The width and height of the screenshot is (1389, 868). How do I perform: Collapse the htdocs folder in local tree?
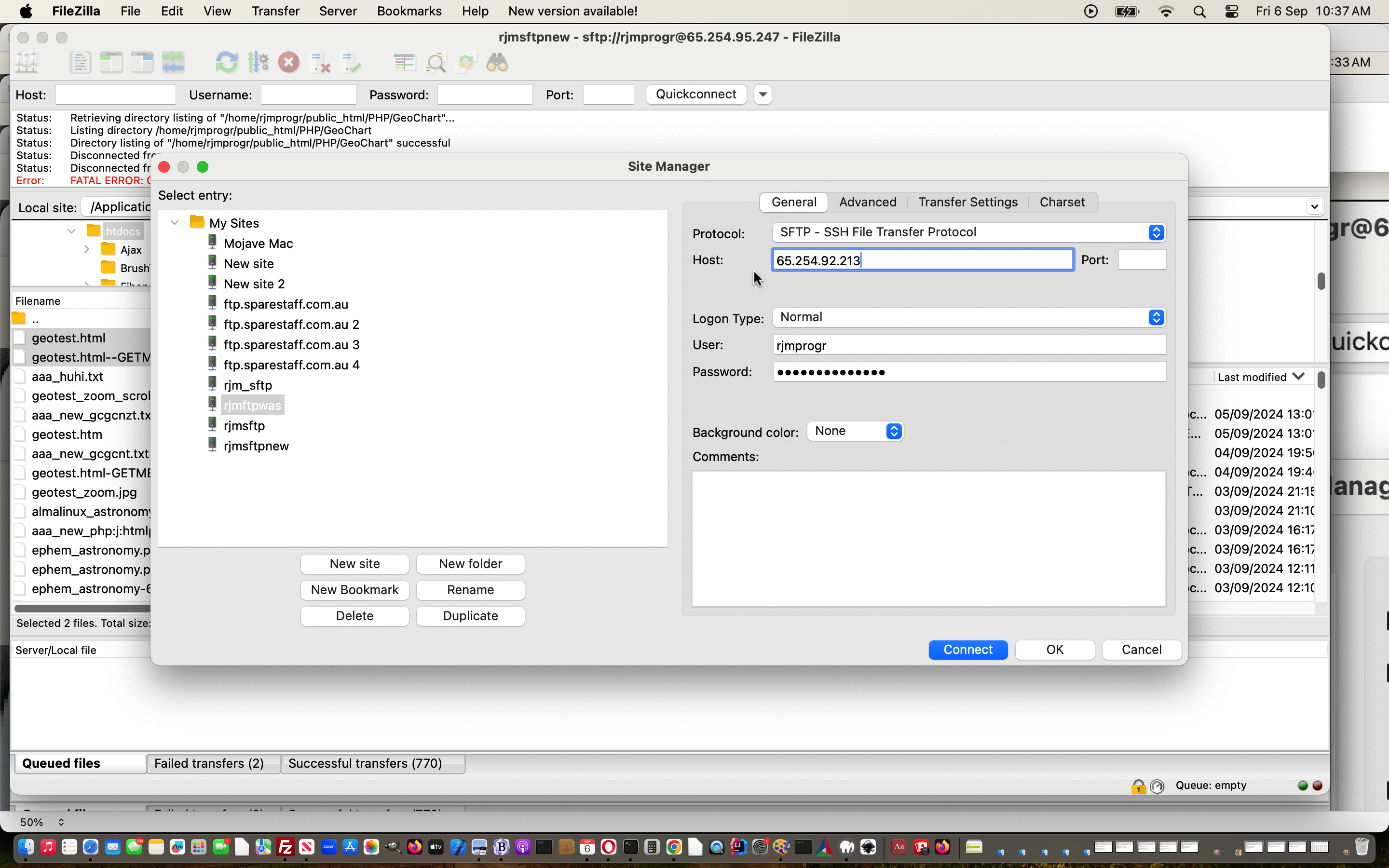(x=71, y=231)
